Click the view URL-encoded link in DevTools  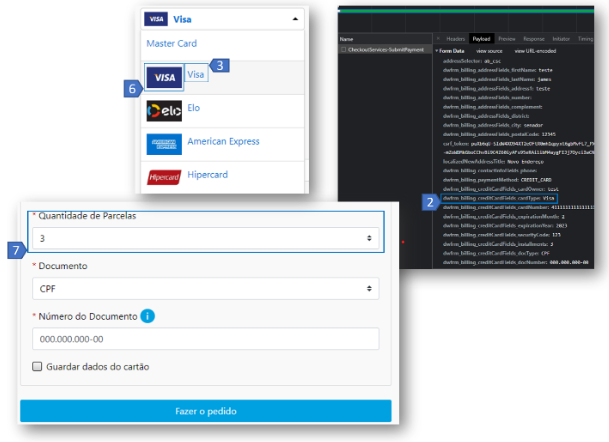pyautogui.click(x=535, y=51)
